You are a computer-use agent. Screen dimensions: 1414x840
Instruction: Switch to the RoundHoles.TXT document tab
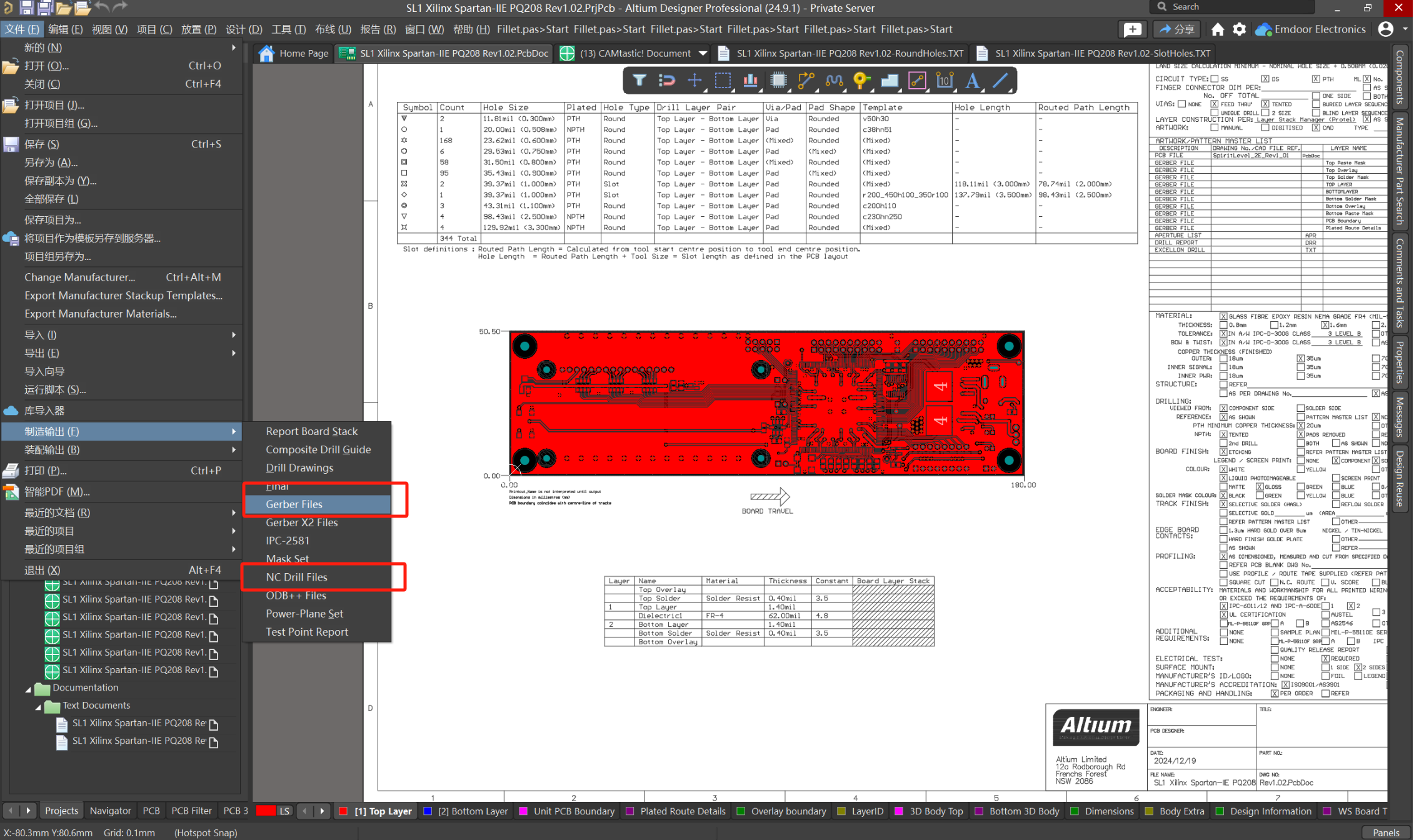click(x=849, y=54)
